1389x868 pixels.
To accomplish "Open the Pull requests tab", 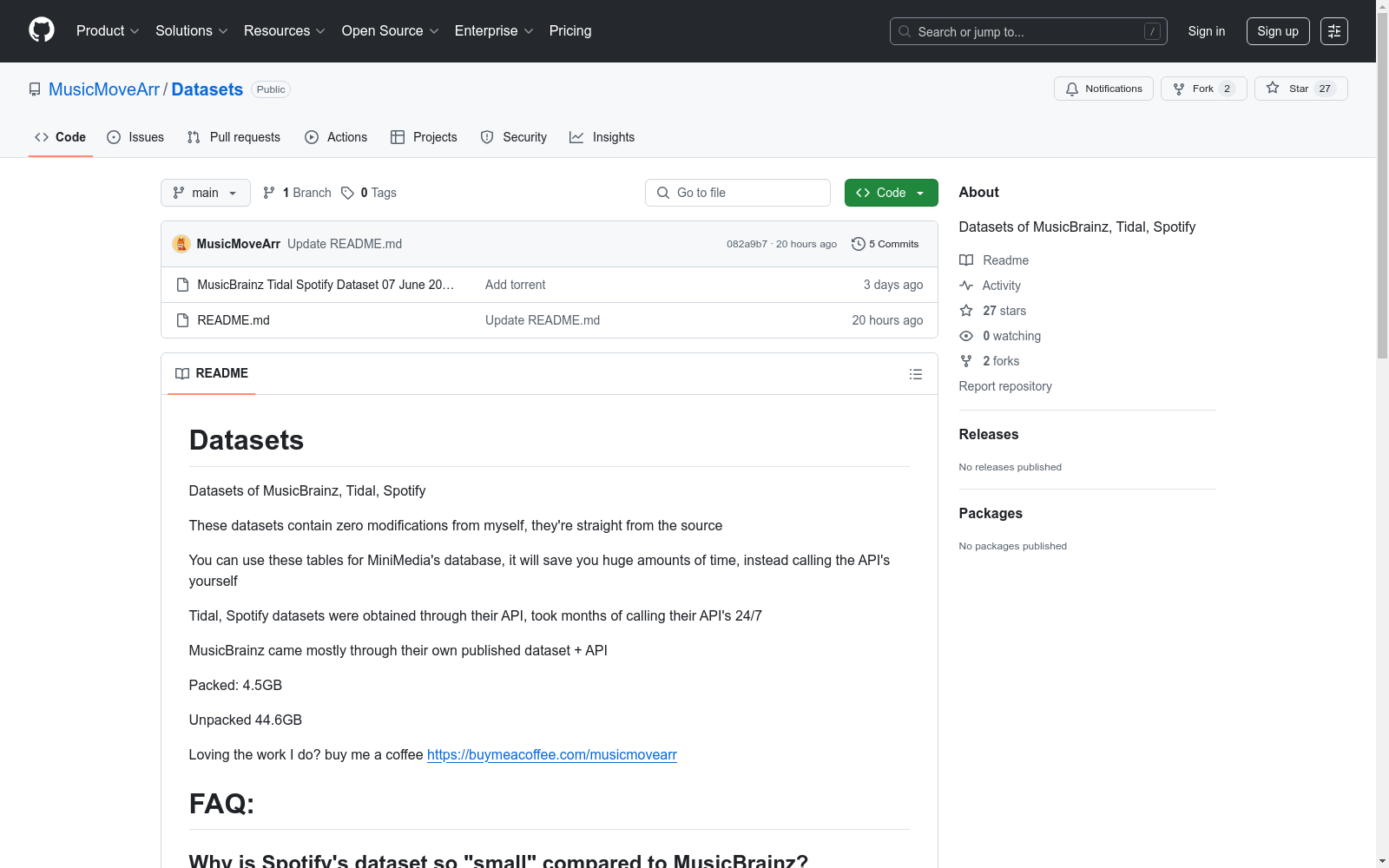I will pos(234,137).
